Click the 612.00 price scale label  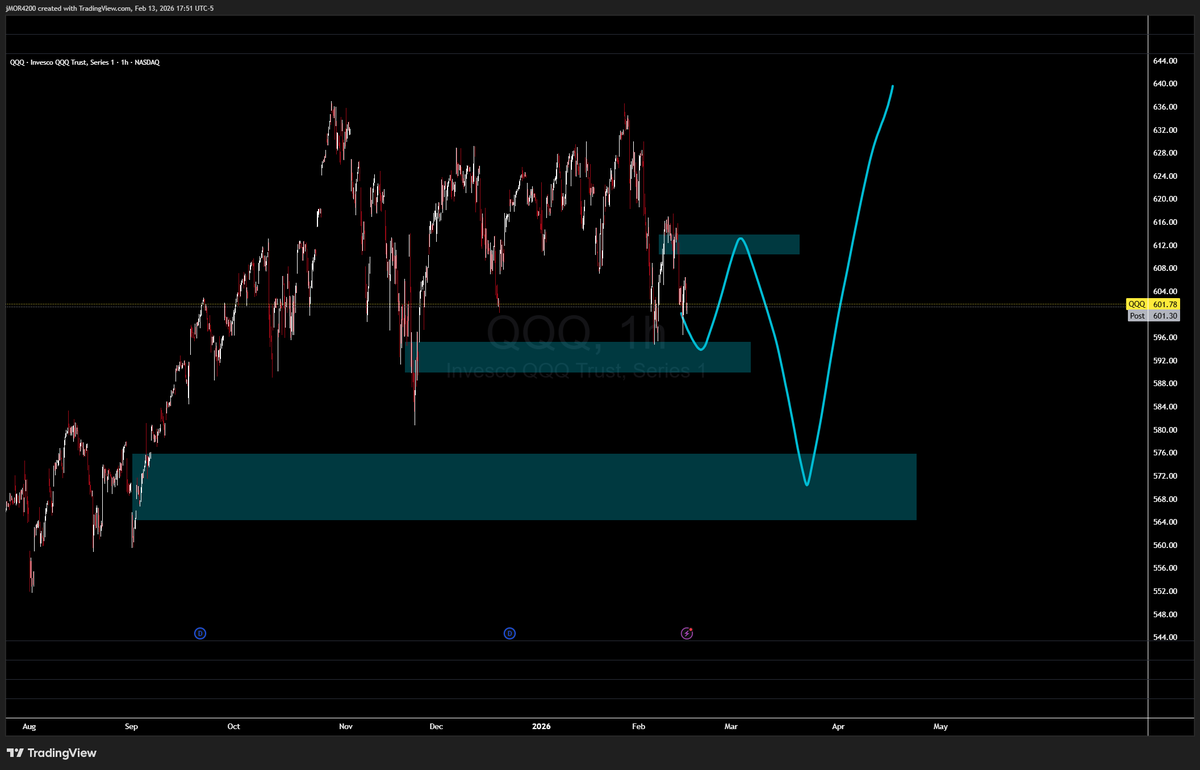click(1166, 245)
